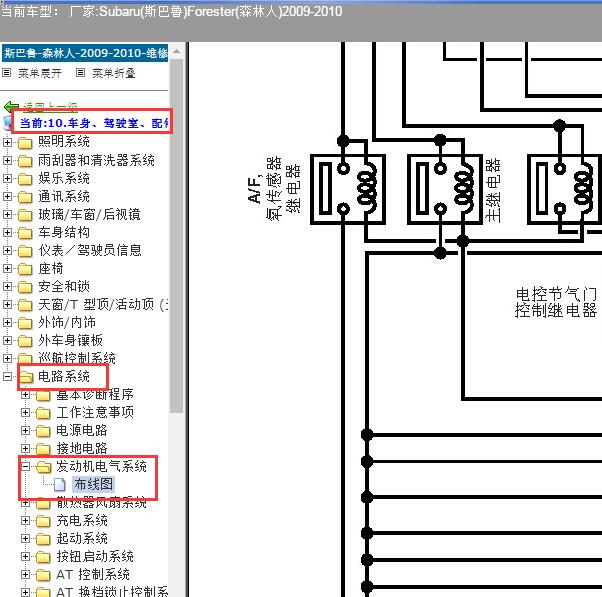Click the 外饰/内饰 folder icon
Screen dimensions: 602x597
[x=25, y=323]
